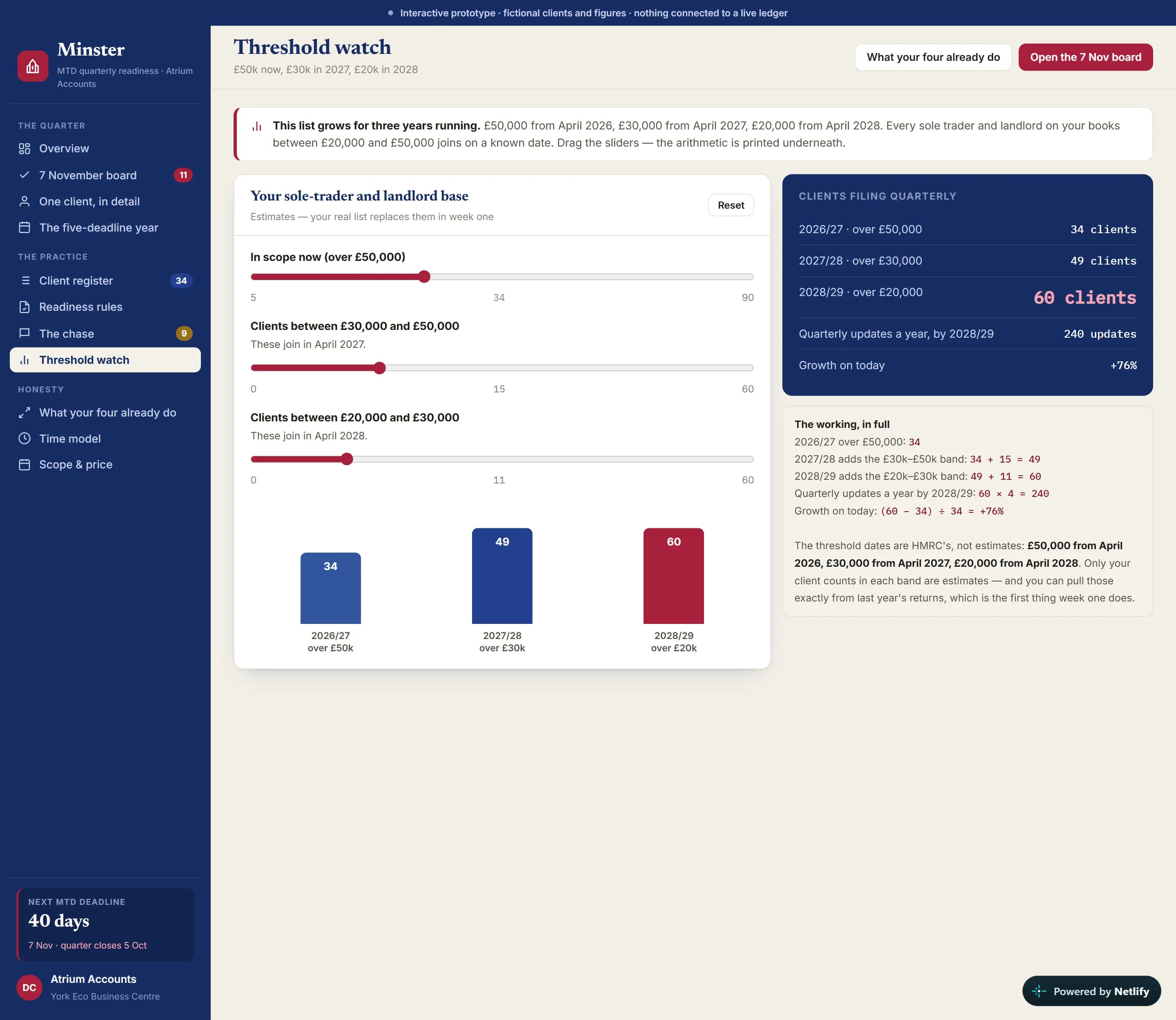1176x1020 pixels.
Task: Click the Readiness rules document icon
Action: tap(24, 307)
